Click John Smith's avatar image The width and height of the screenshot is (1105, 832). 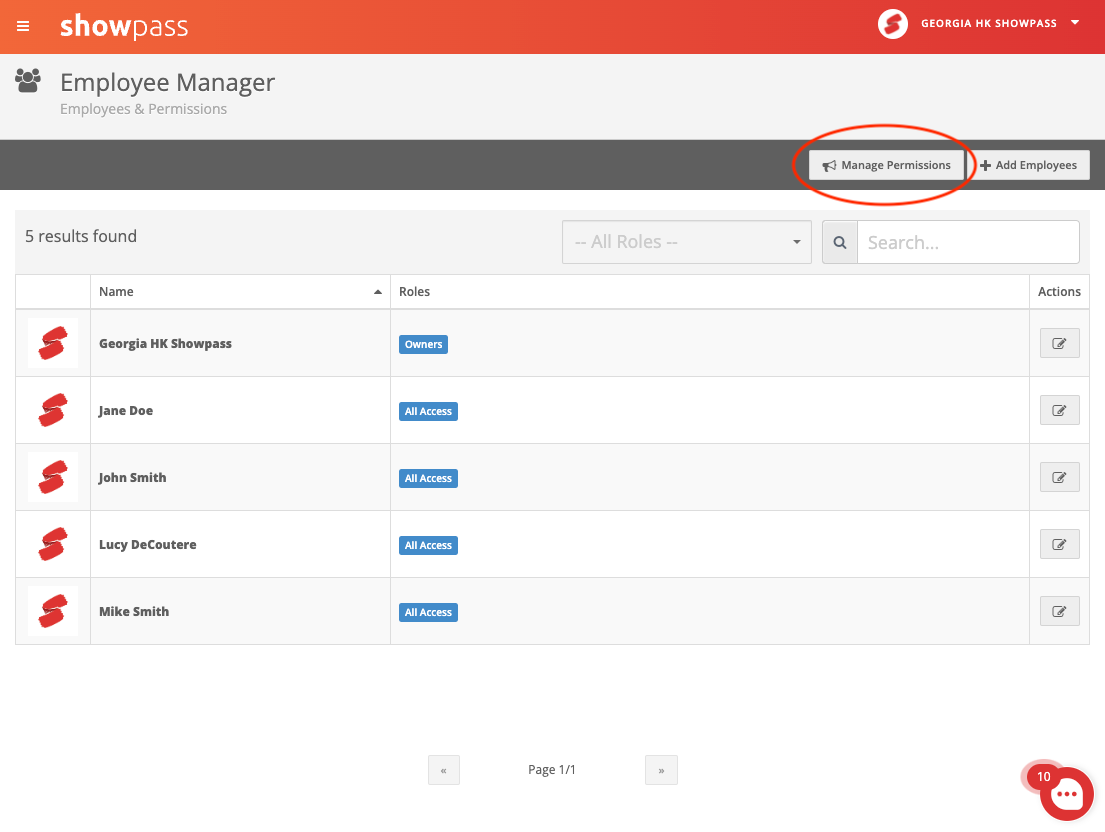click(x=53, y=477)
